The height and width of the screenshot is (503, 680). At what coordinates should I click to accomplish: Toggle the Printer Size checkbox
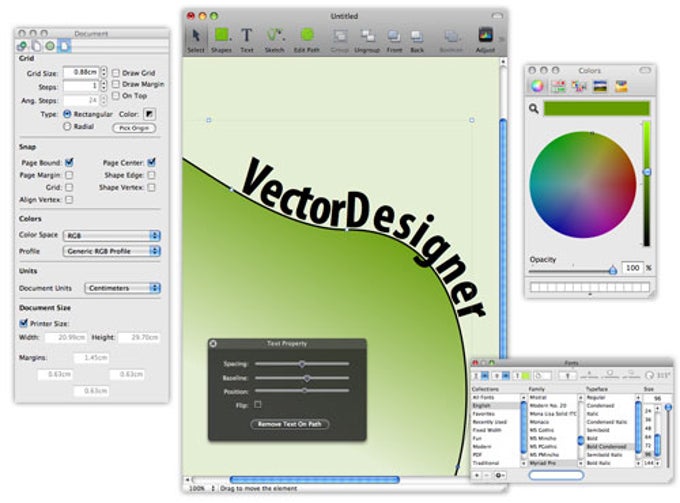tap(24, 323)
